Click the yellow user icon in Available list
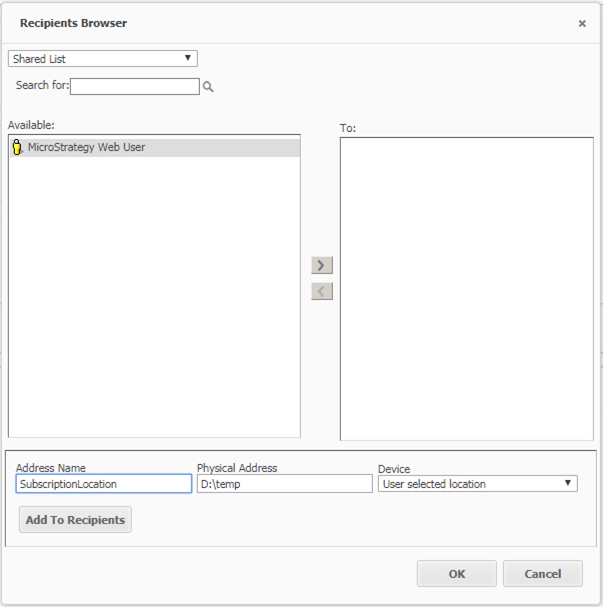This screenshot has height=607, width=603. 17,148
